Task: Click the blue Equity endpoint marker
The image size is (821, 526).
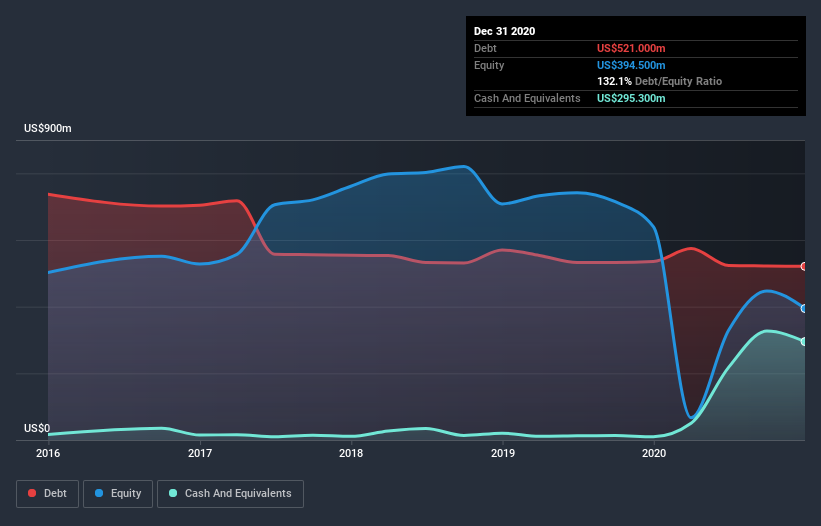Action: [804, 309]
